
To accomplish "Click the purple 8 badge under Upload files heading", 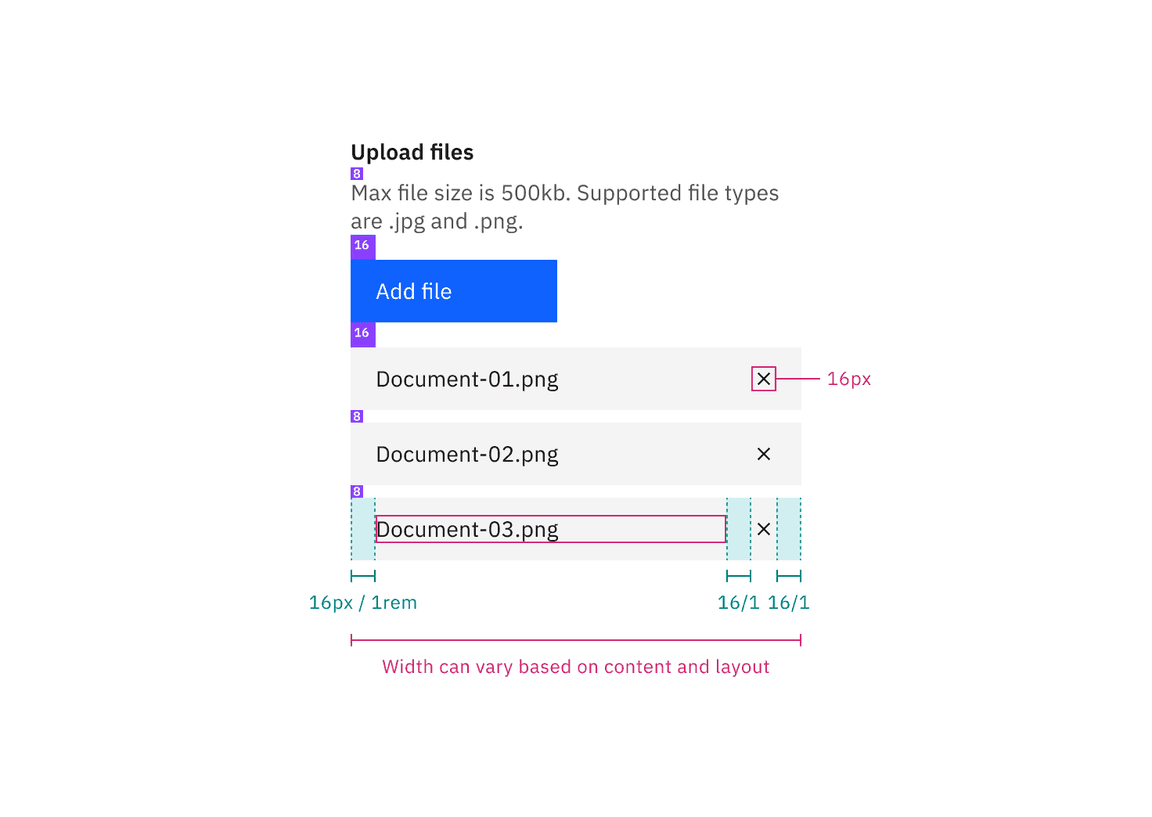I will 356,173.
